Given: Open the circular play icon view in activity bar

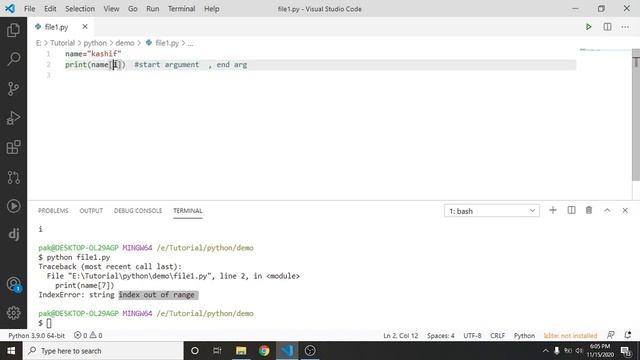Looking at the screenshot, I should point(13,206).
